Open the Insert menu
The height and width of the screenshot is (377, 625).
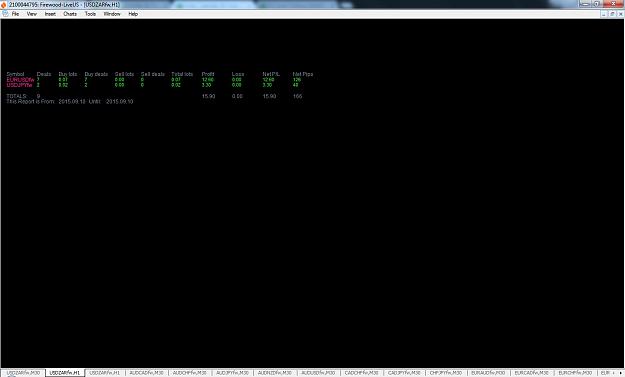pos(50,14)
